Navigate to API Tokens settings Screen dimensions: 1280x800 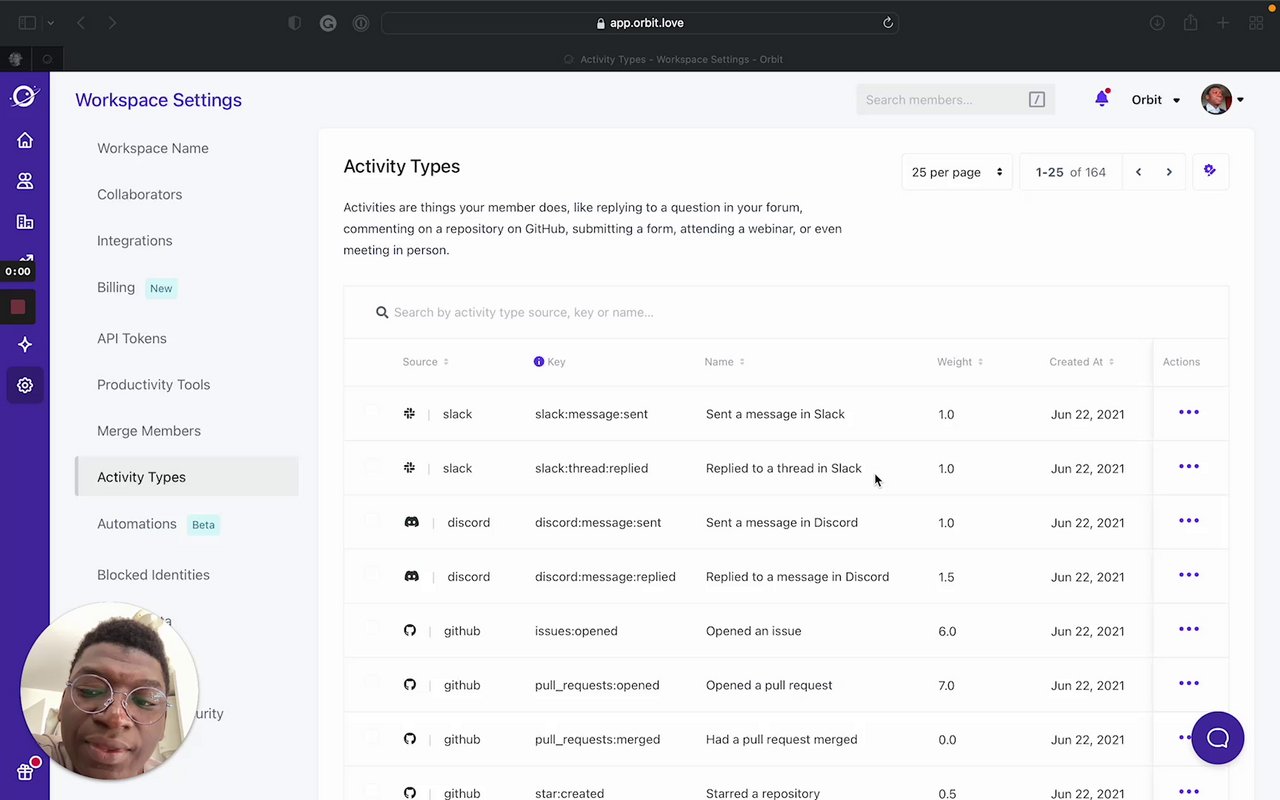[132, 338]
